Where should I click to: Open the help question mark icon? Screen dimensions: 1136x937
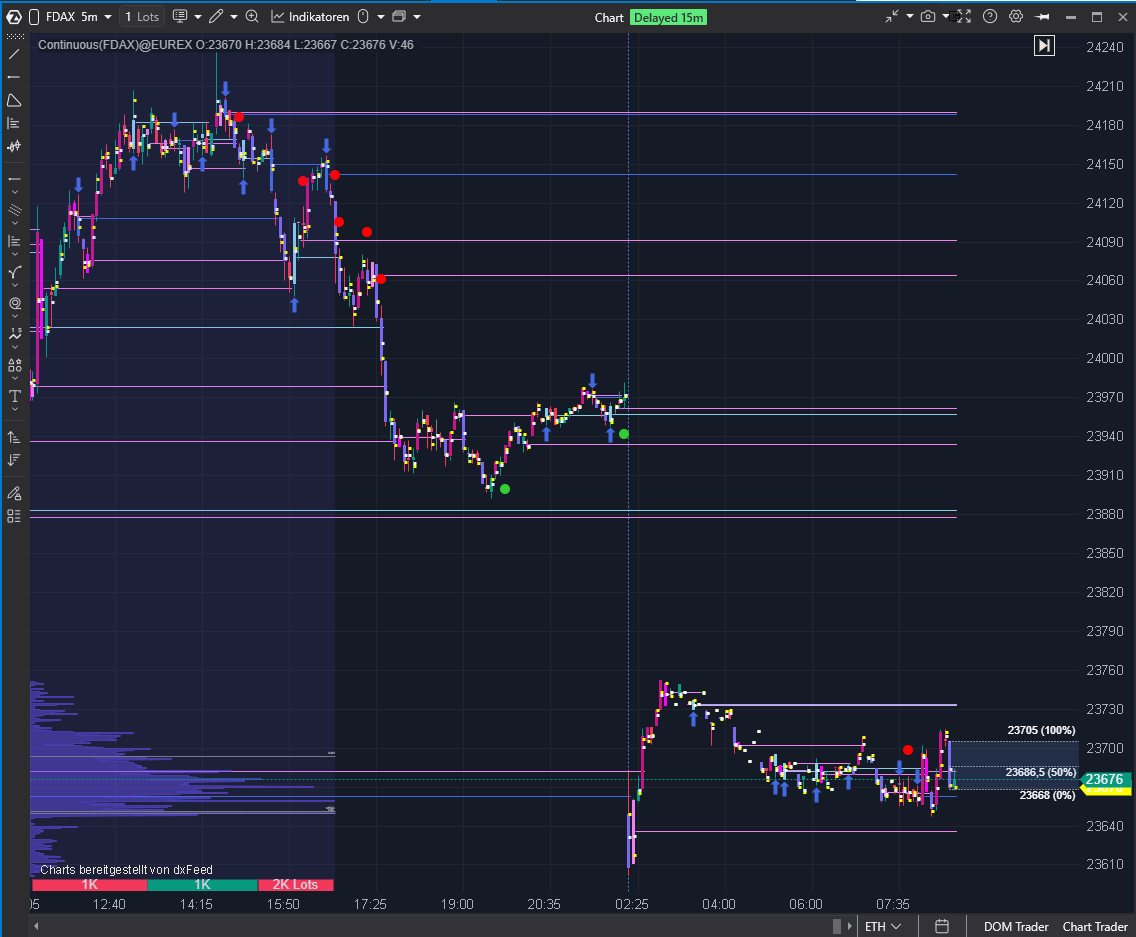pyautogui.click(x=990, y=17)
